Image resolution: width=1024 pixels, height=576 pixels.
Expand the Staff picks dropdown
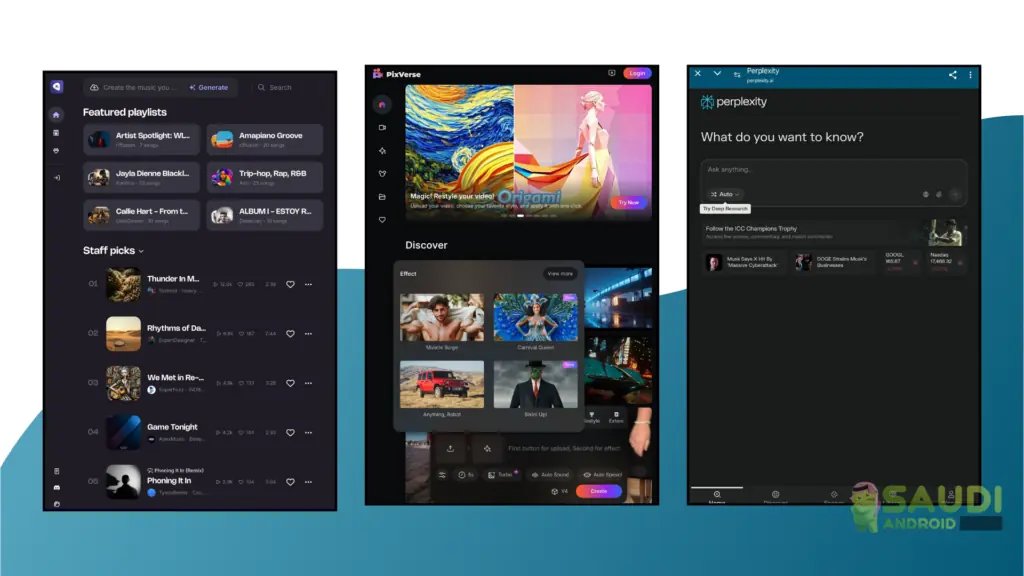[141, 251]
